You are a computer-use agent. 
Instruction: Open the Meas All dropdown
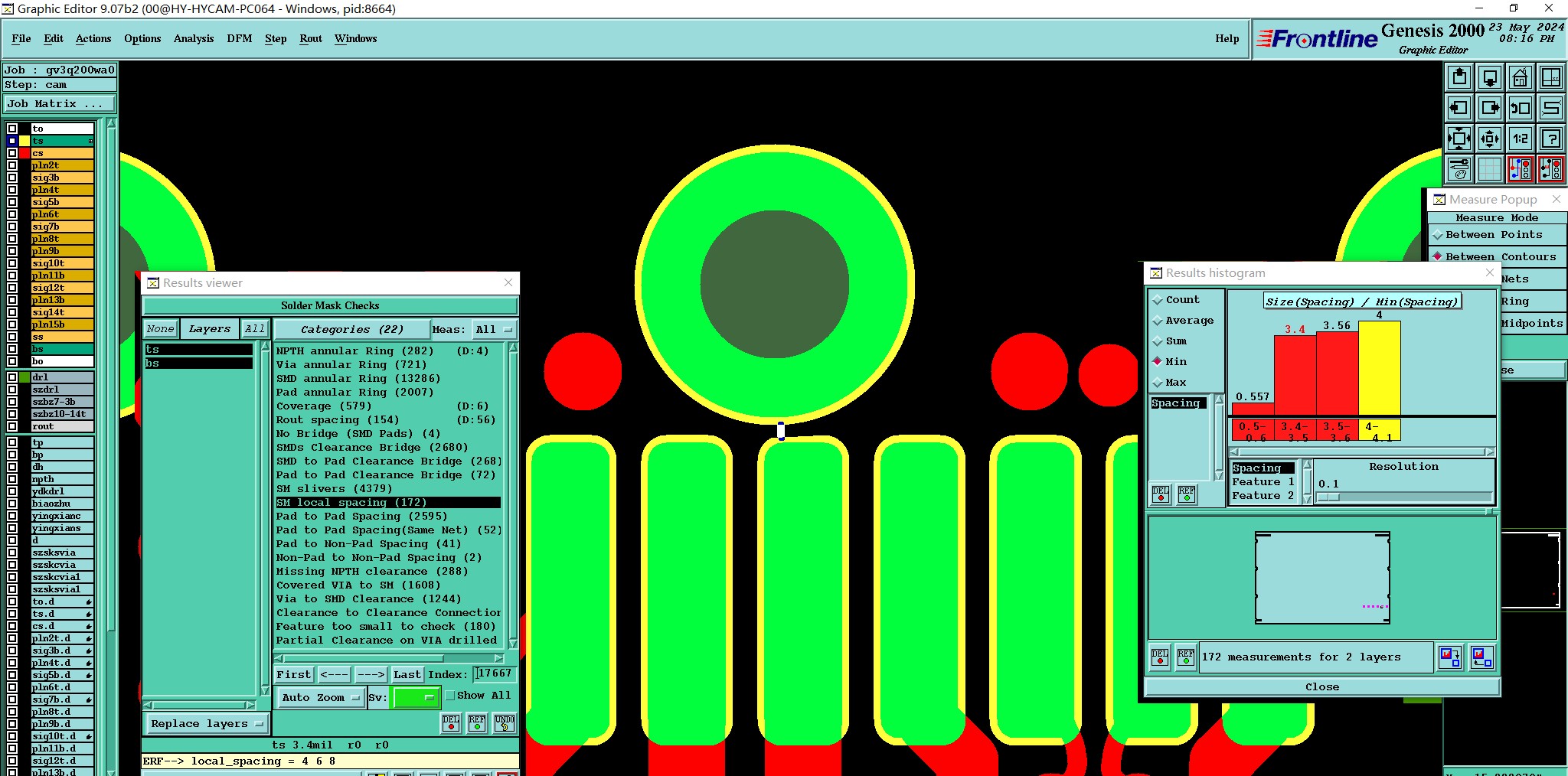coord(494,330)
